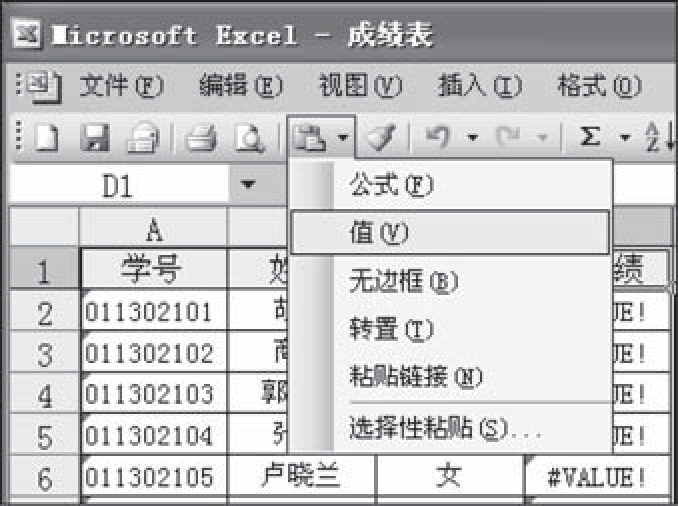Open the 格式(O) menu

click(x=600, y=85)
